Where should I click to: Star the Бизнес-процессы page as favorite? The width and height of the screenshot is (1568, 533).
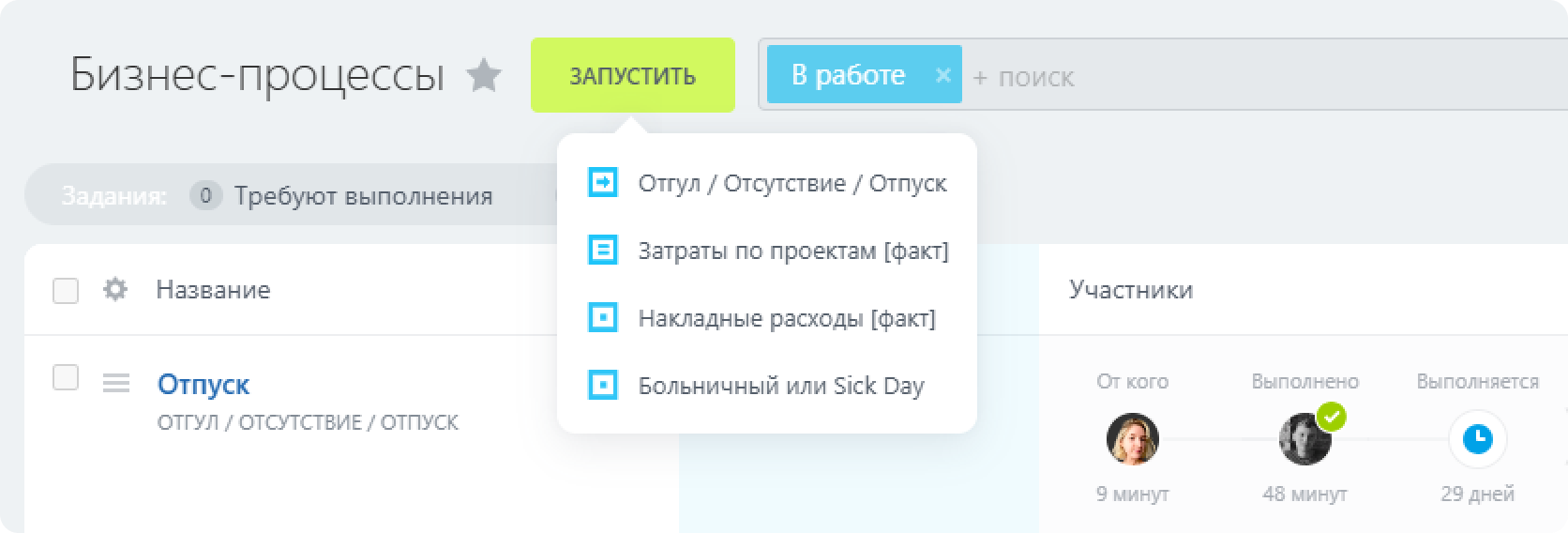484,75
